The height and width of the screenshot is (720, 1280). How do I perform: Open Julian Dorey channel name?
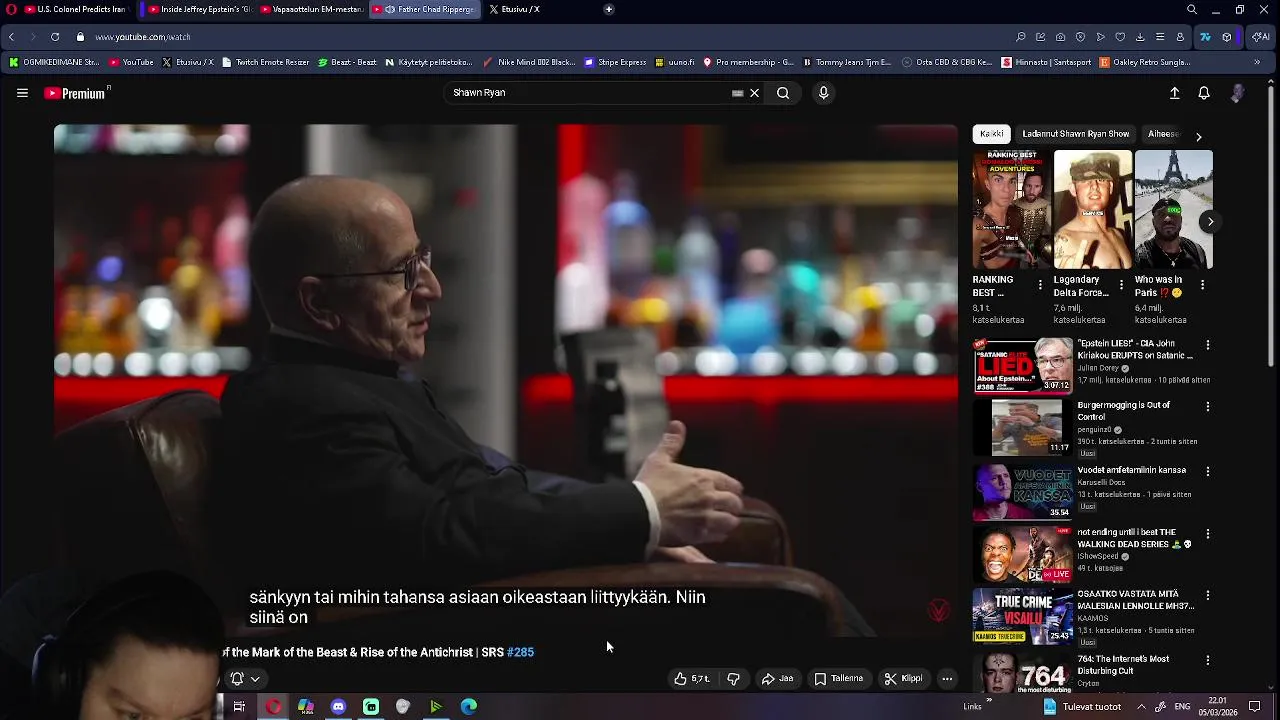click(x=1097, y=368)
